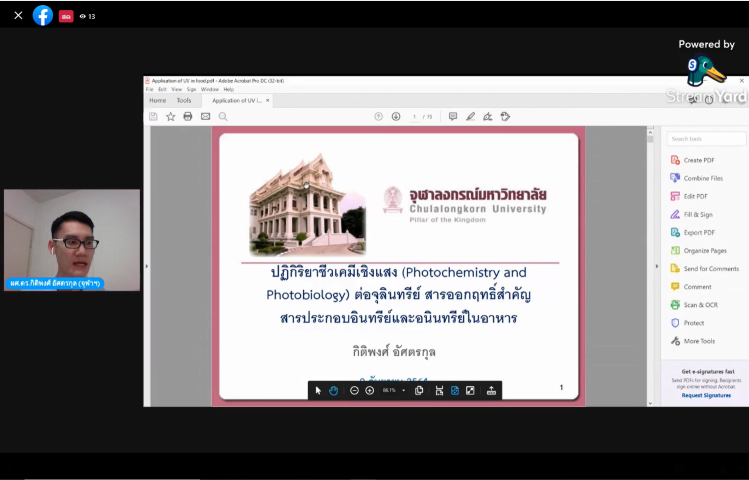This screenshot has height=480, width=749.
Task: Expand the left navigation pane arrow
Action: (147, 266)
